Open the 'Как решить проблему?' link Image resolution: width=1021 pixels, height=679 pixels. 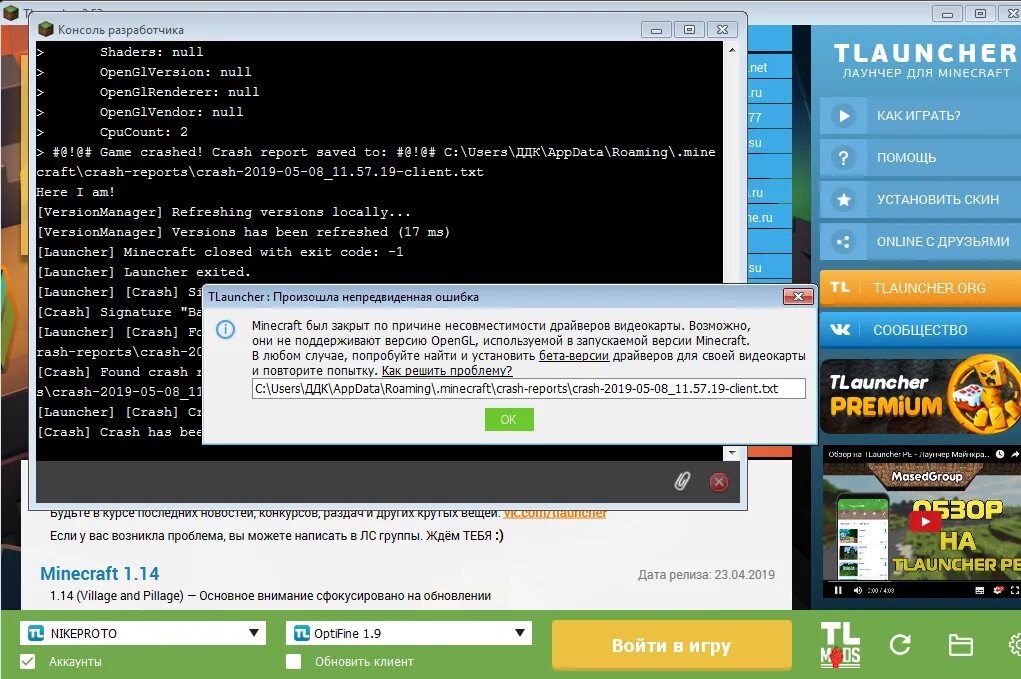coord(447,370)
